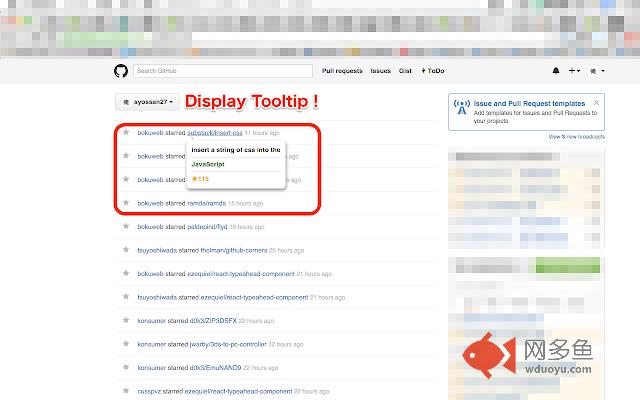Click "JavaScript" language in the tooltip
The height and width of the screenshot is (400, 640).
click(208, 164)
